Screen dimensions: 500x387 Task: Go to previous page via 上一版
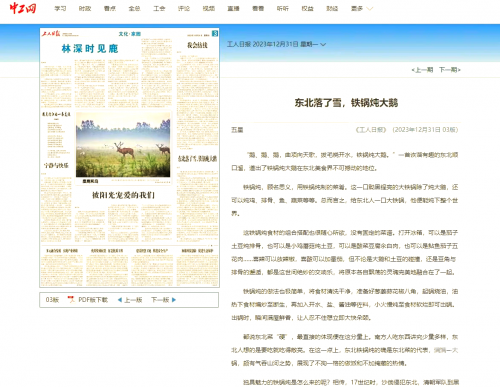pyautogui.click(x=133, y=300)
